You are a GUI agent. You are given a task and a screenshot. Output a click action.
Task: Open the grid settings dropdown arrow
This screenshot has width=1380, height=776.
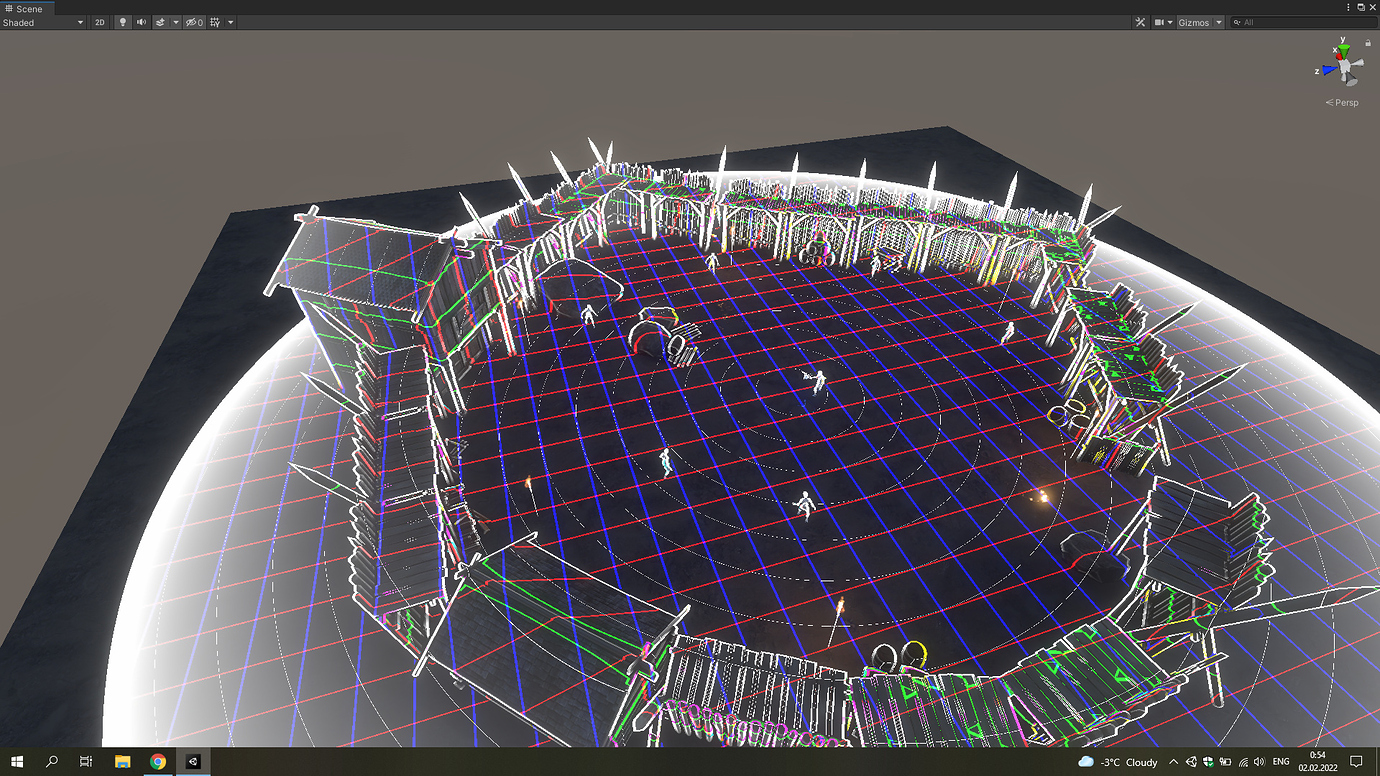pyautogui.click(x=231, y=22)
